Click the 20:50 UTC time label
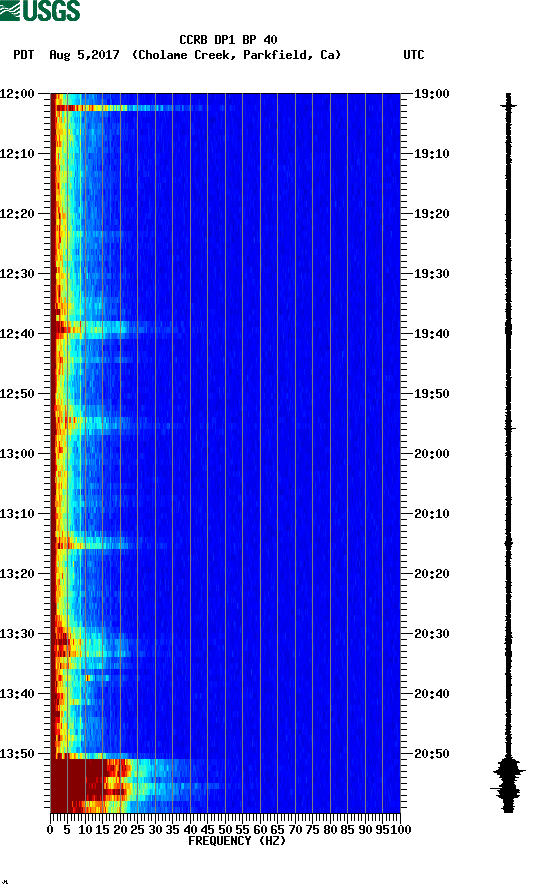This screenshot has width=552, height=893. 431,753
